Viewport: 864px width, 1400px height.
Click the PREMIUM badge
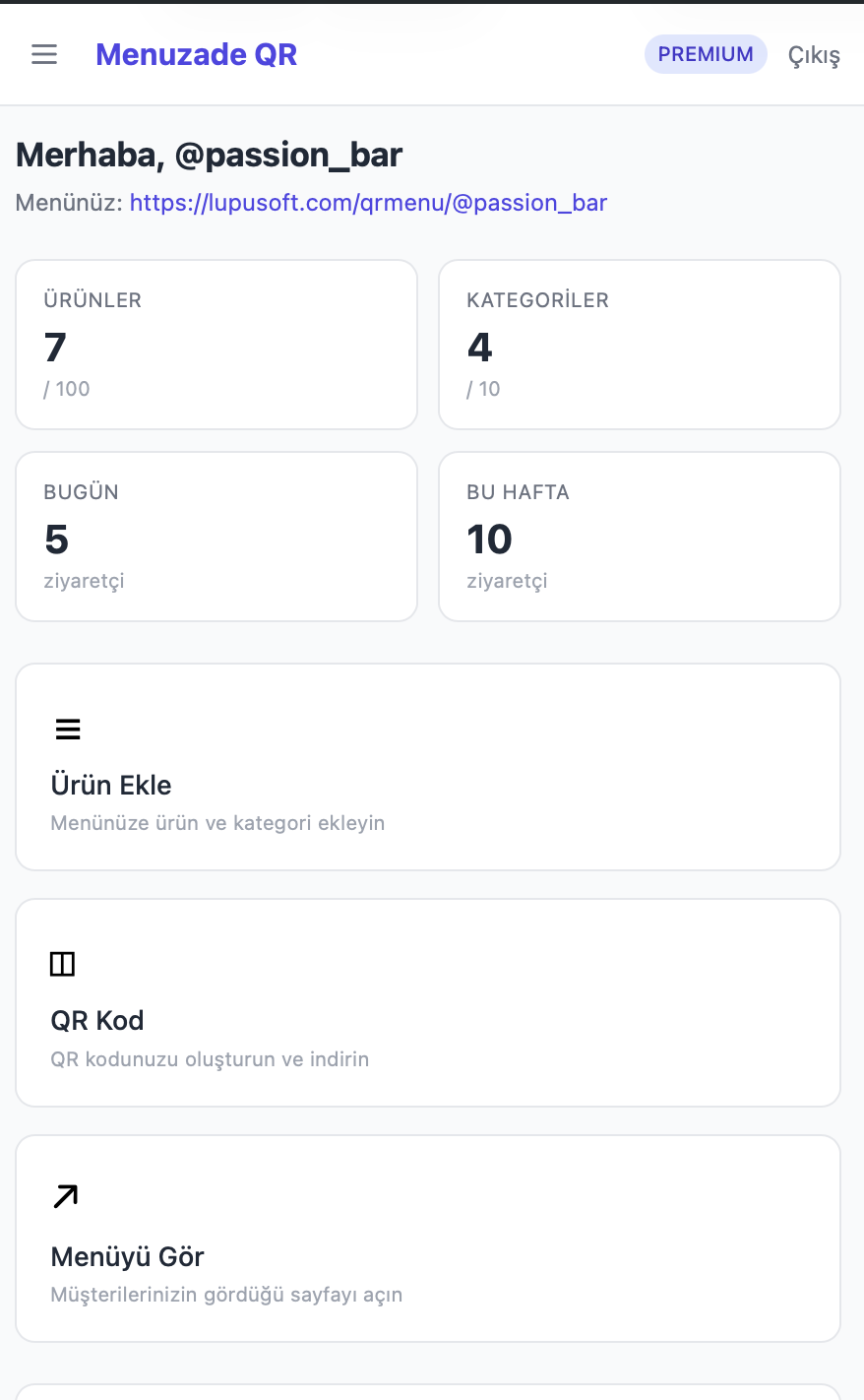[x=706, y=54]
